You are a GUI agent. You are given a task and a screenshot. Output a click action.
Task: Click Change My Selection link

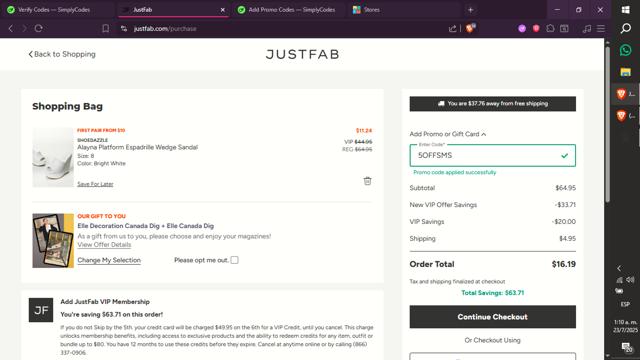pyautogui.click(x=109, y=260)
